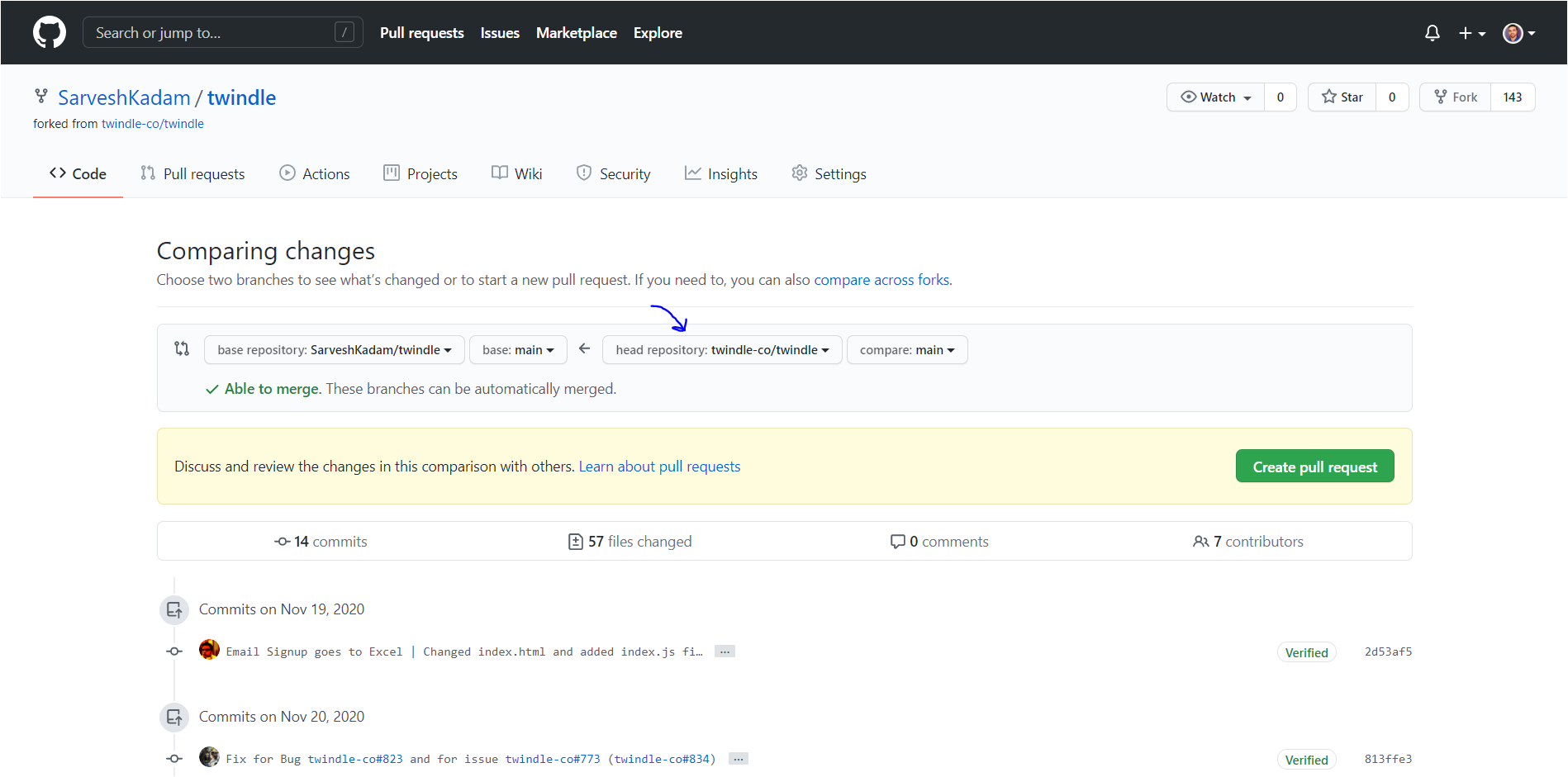The width and height of the screenshot is (1568, 777).
Task: Open commit hash 2d53af5
Action: point(1389,651)
